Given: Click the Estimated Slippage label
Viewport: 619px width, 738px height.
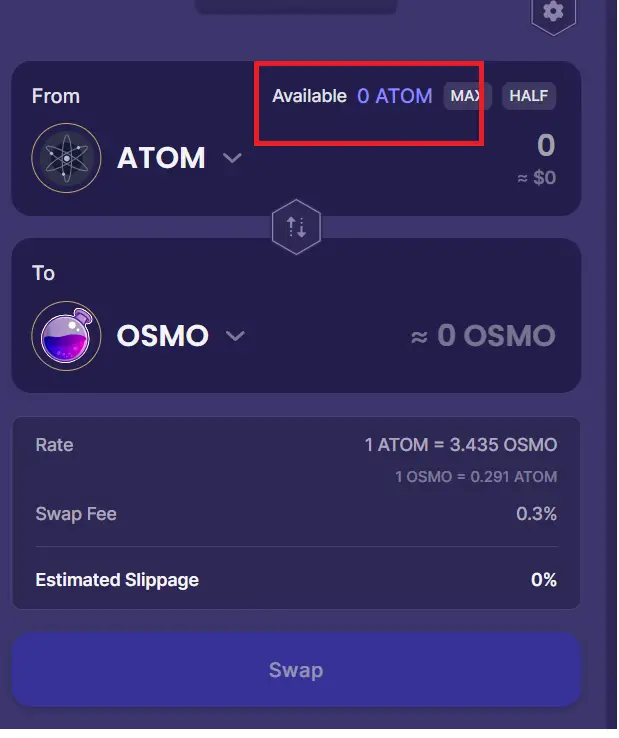Looking at the screenshot, I should click(117, 580).
